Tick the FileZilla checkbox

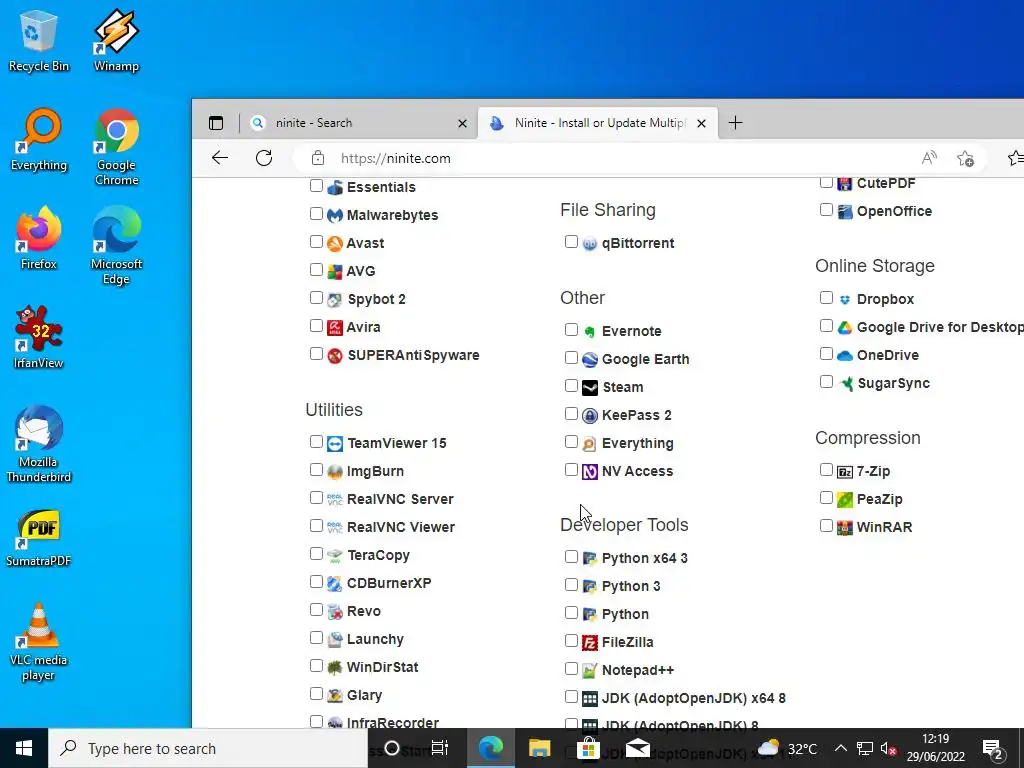[571, 641]
